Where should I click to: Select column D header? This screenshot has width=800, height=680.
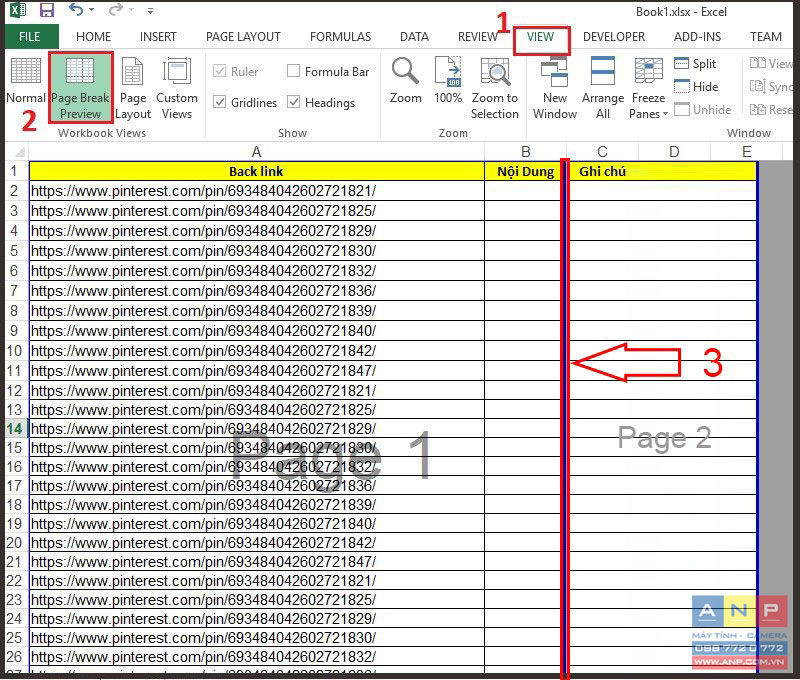(x=674, y=152)
